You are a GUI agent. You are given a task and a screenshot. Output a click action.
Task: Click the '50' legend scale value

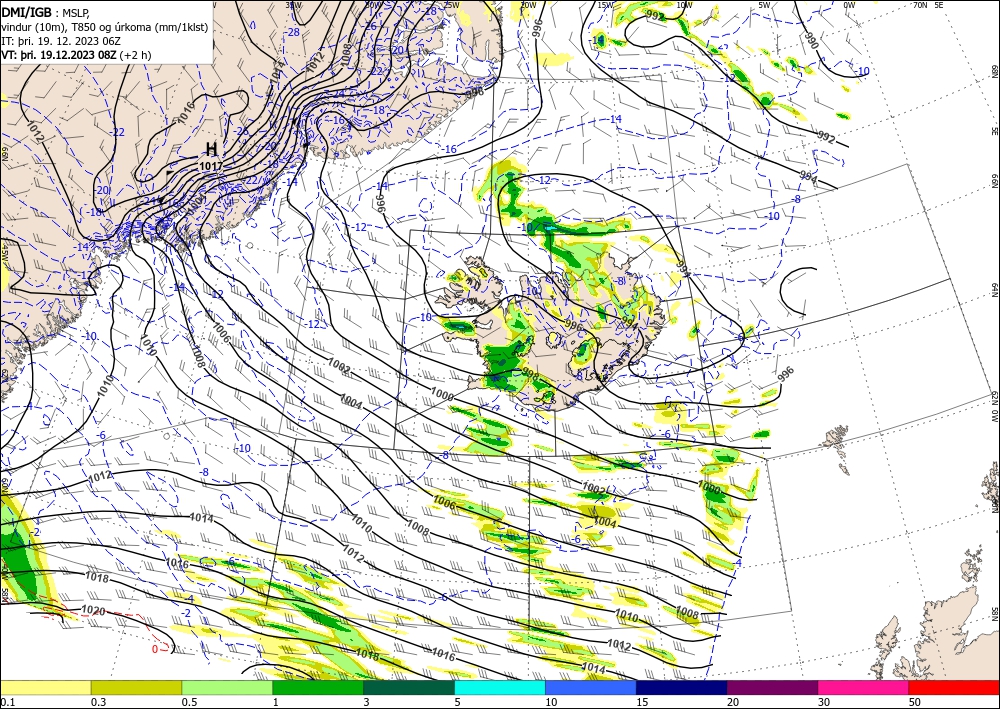point(915,702)
